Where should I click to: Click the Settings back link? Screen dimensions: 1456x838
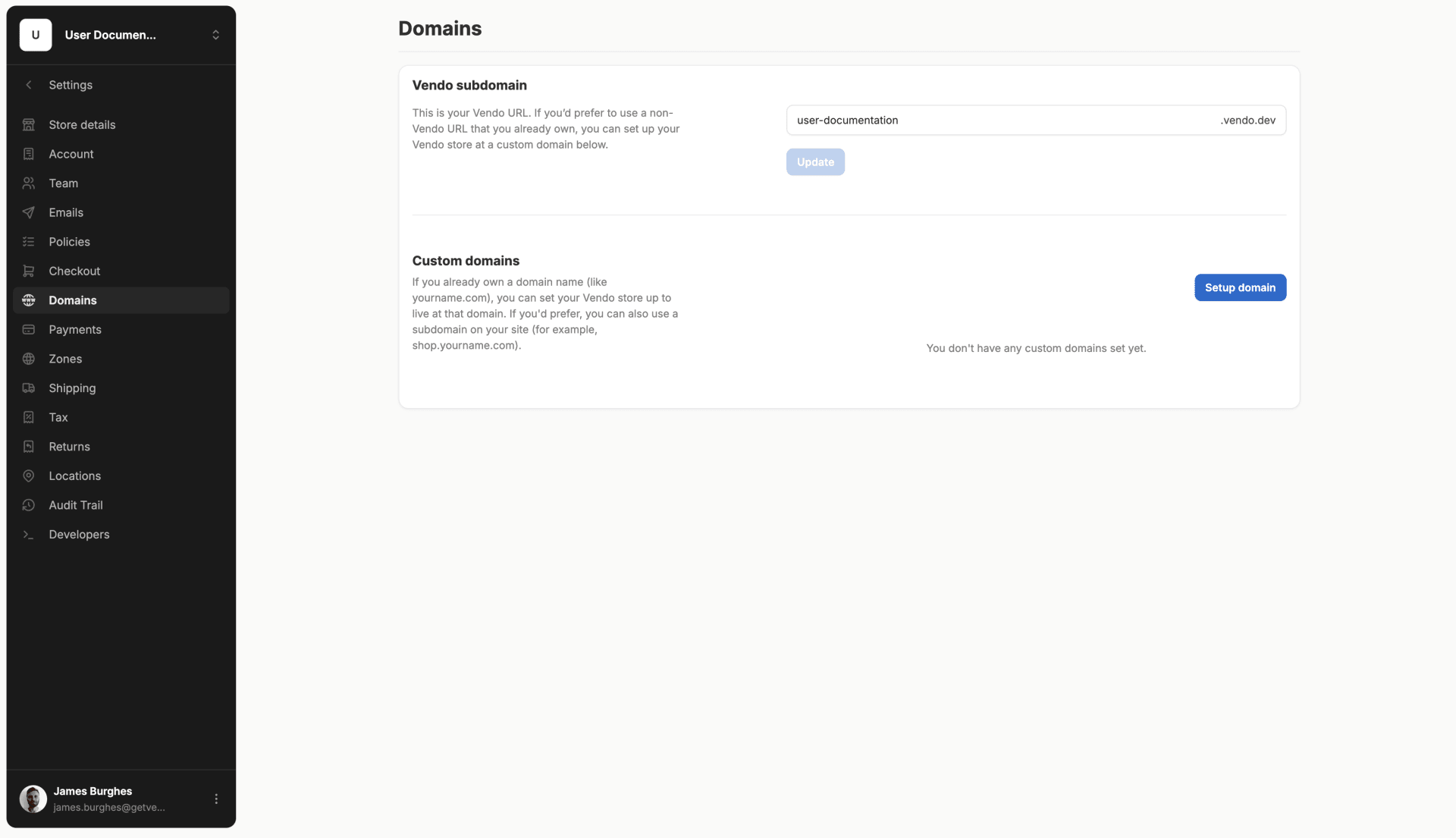coord(71,85)
